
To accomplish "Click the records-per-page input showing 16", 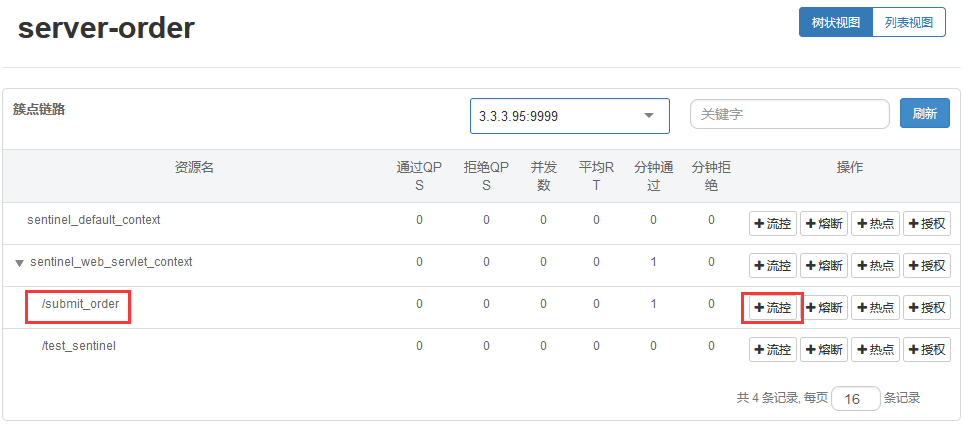I will [x=855, y=398].
